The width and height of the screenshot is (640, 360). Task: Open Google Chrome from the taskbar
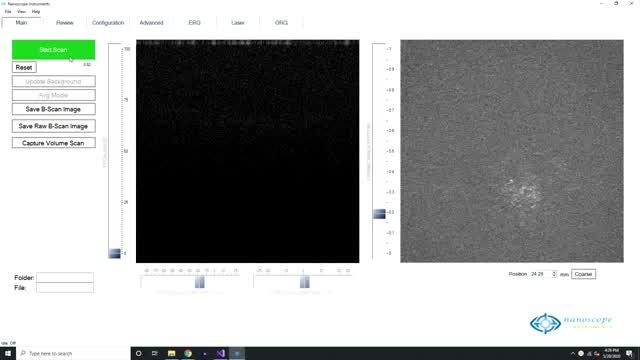point(188,353)
